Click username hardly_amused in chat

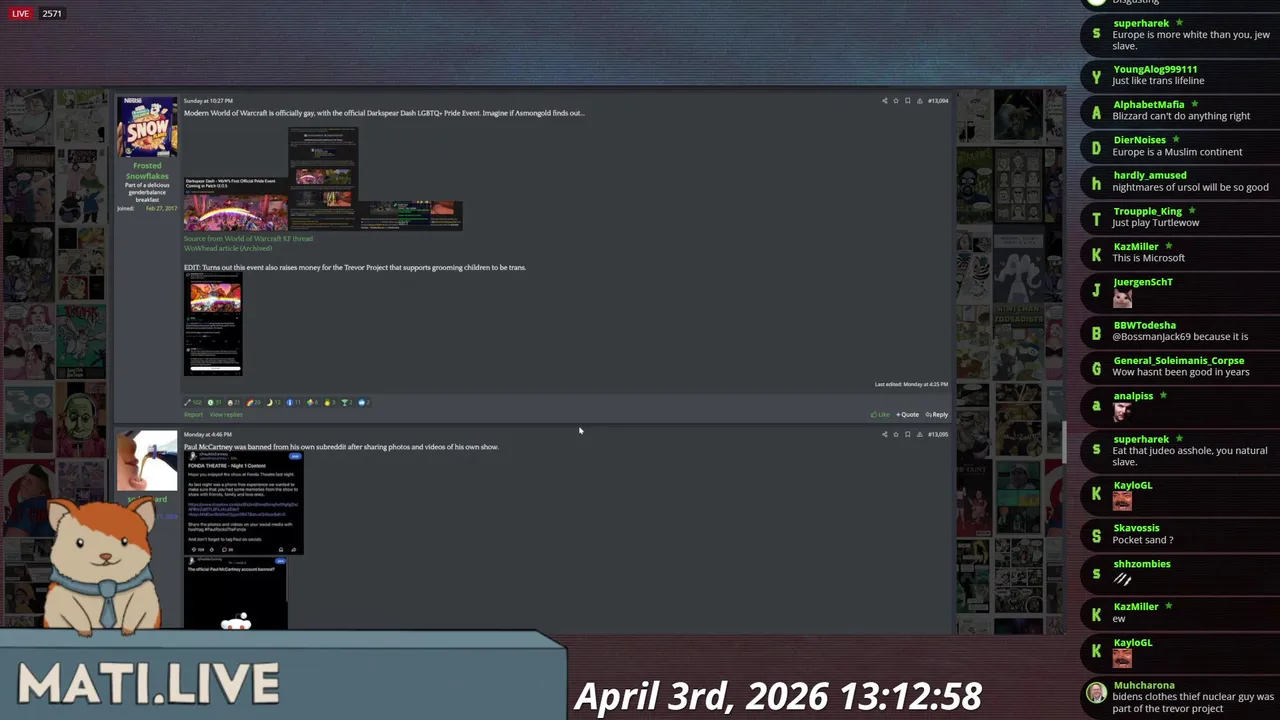tap(1150, 176)
